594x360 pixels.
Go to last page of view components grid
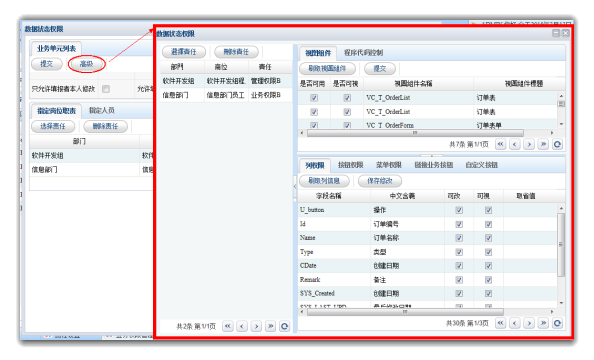coord(543,144)
